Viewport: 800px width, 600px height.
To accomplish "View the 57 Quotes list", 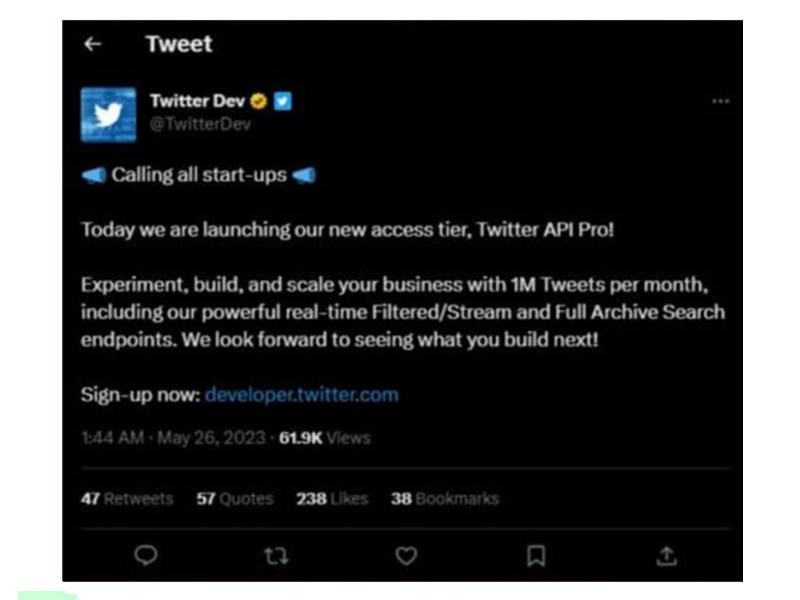I will [x=235, y=498].
